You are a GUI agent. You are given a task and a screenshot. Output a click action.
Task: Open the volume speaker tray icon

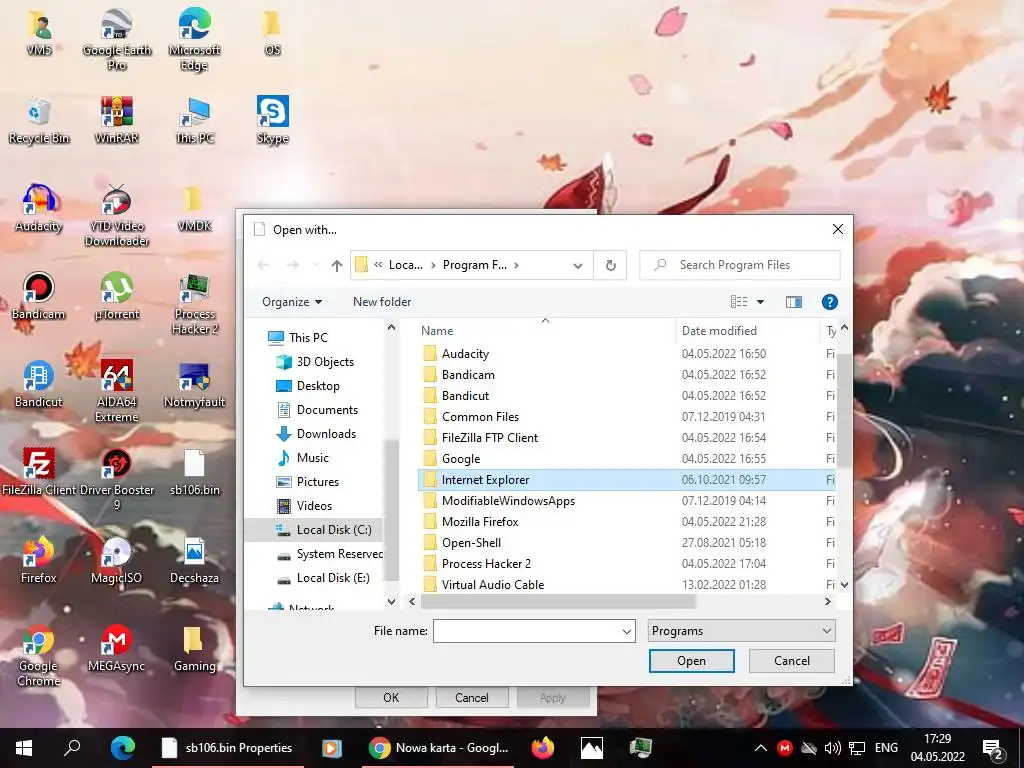(833, 748)
